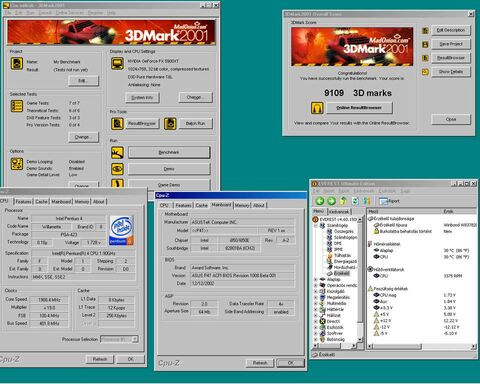This screenshot has height=384, width=480.
Task: Click the magnifier icon beside ResultBrowser in Pro Tools
Action: (117, 124)
